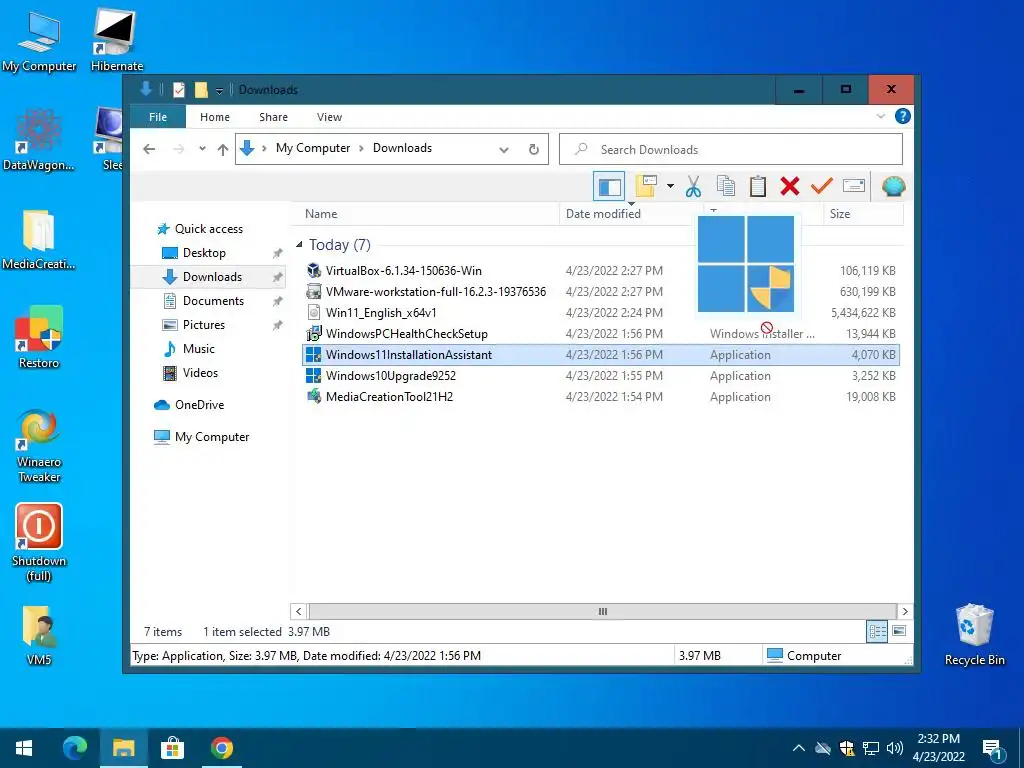Open the Windows Start menu

(24, 748)
